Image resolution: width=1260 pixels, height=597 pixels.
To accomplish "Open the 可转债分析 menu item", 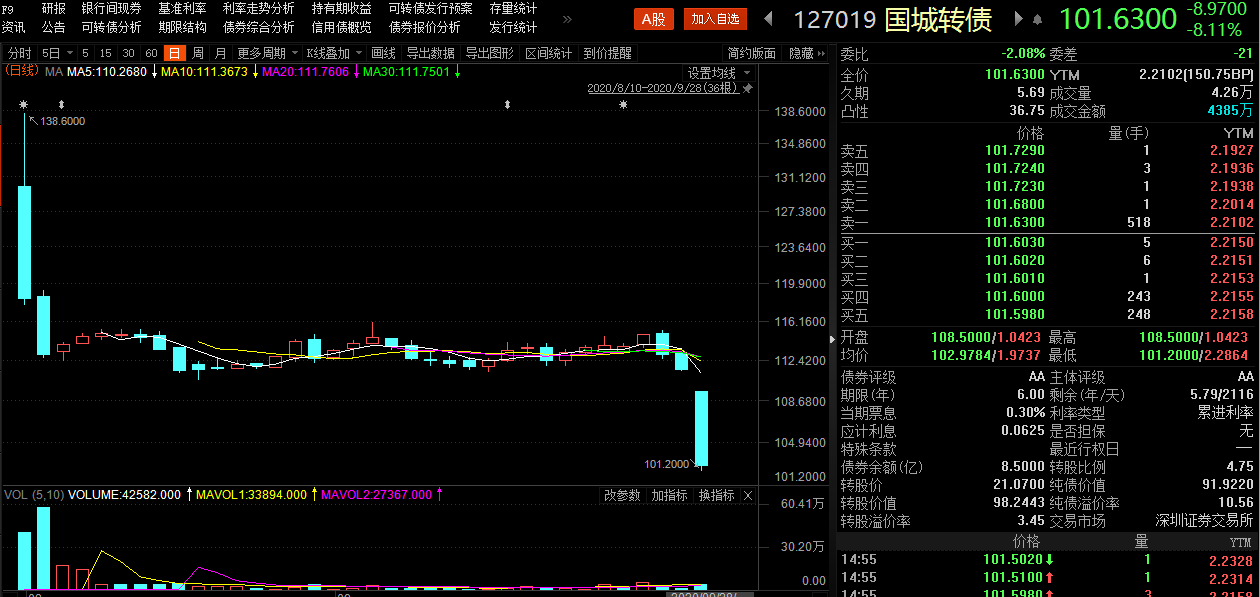I will [111, 28].
